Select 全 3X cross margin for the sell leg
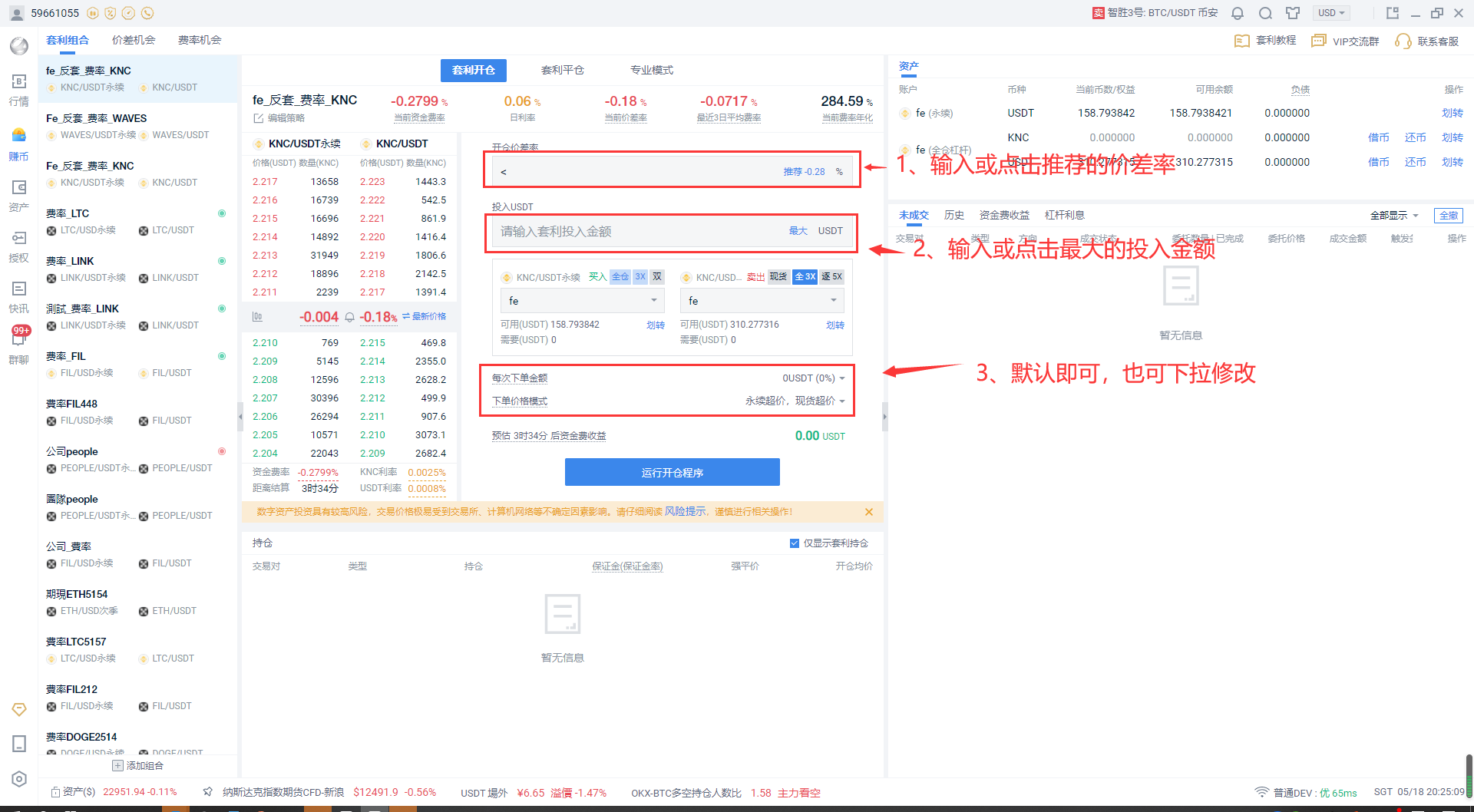This screenshot has width=1474, height=812. click(x=805, y=277)
